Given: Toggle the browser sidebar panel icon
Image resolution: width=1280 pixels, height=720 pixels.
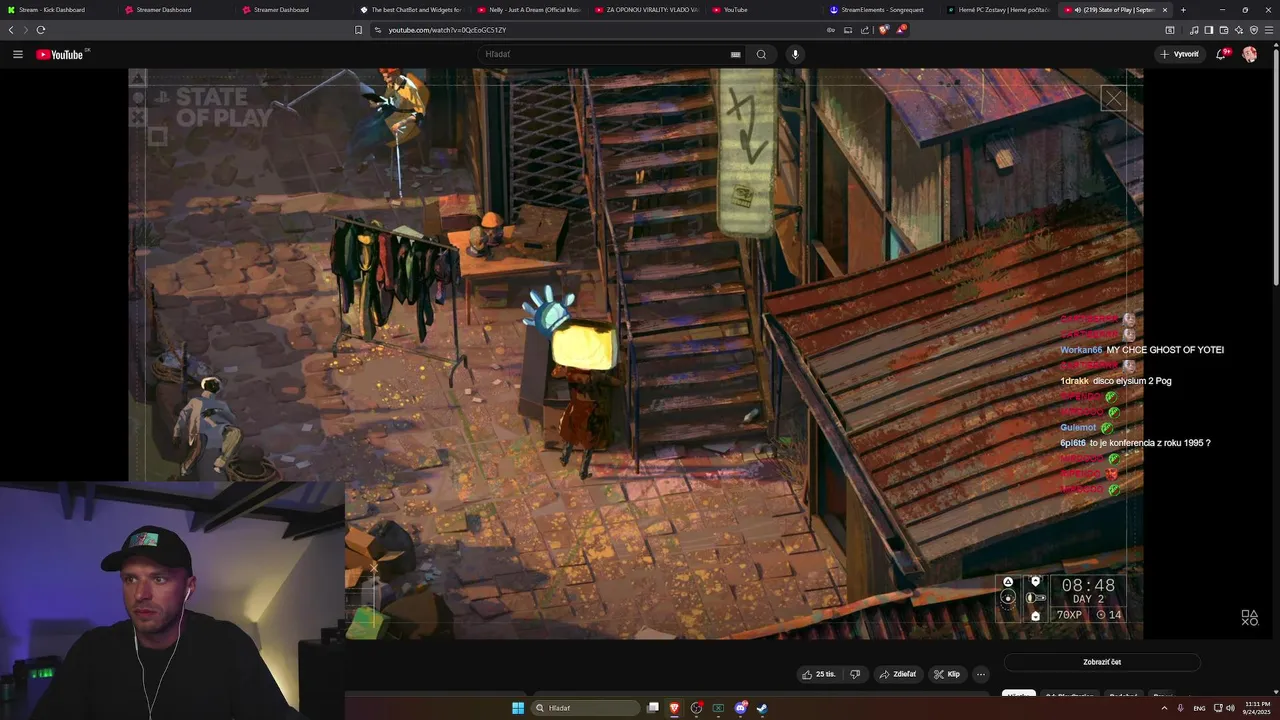Looking at the screenshot, I should click(x=1208, y=30).
